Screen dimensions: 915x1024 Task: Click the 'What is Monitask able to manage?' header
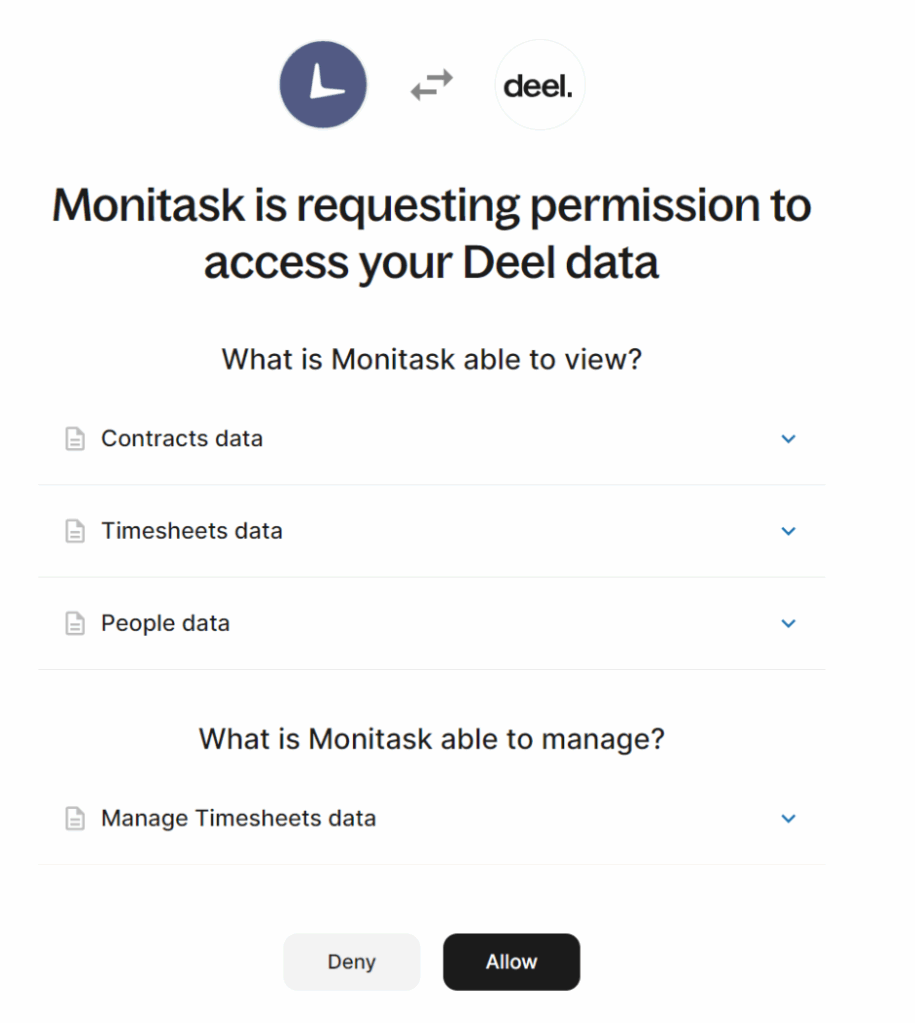click(430, 739)
